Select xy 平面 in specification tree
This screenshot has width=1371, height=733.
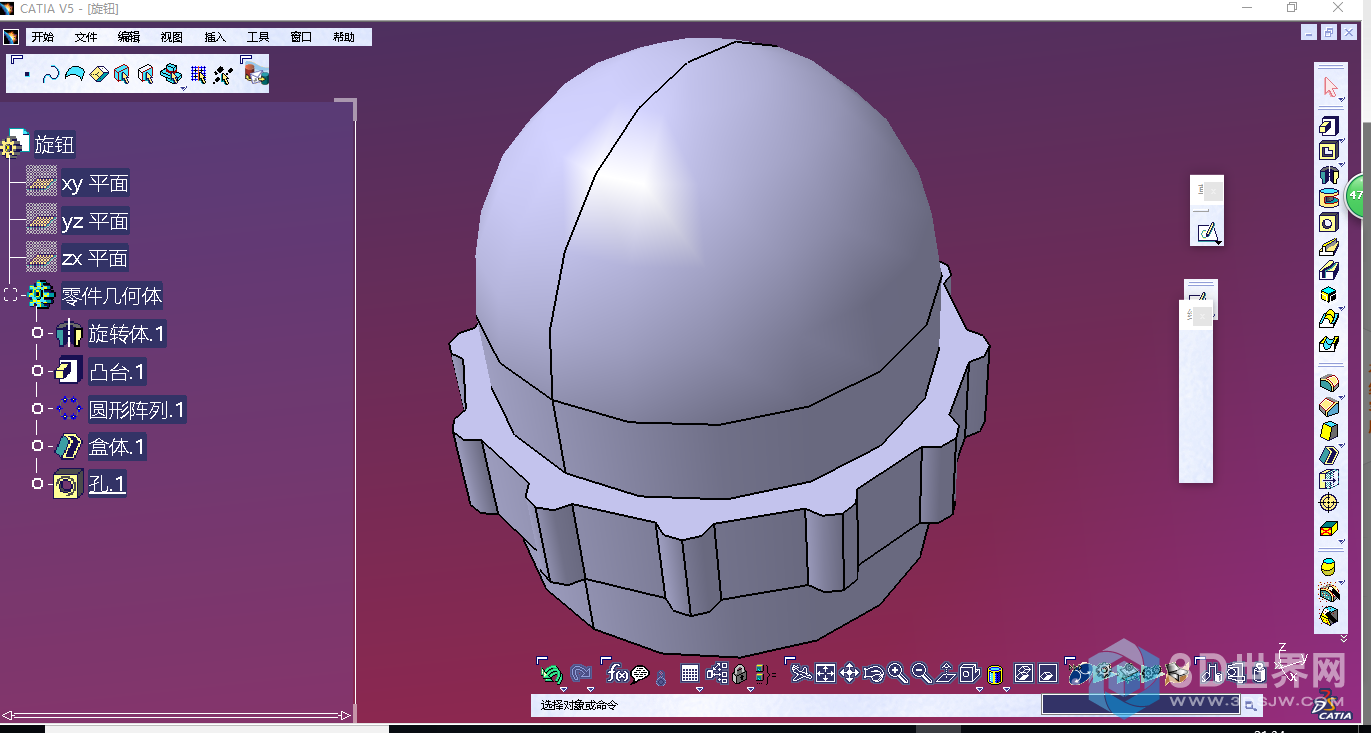tap(95, 184)
